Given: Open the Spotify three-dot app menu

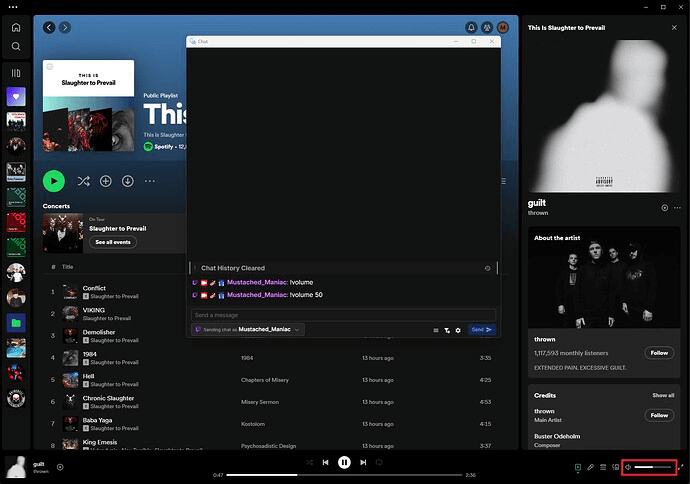Looking at the screenshot, I should coord(13,7).
